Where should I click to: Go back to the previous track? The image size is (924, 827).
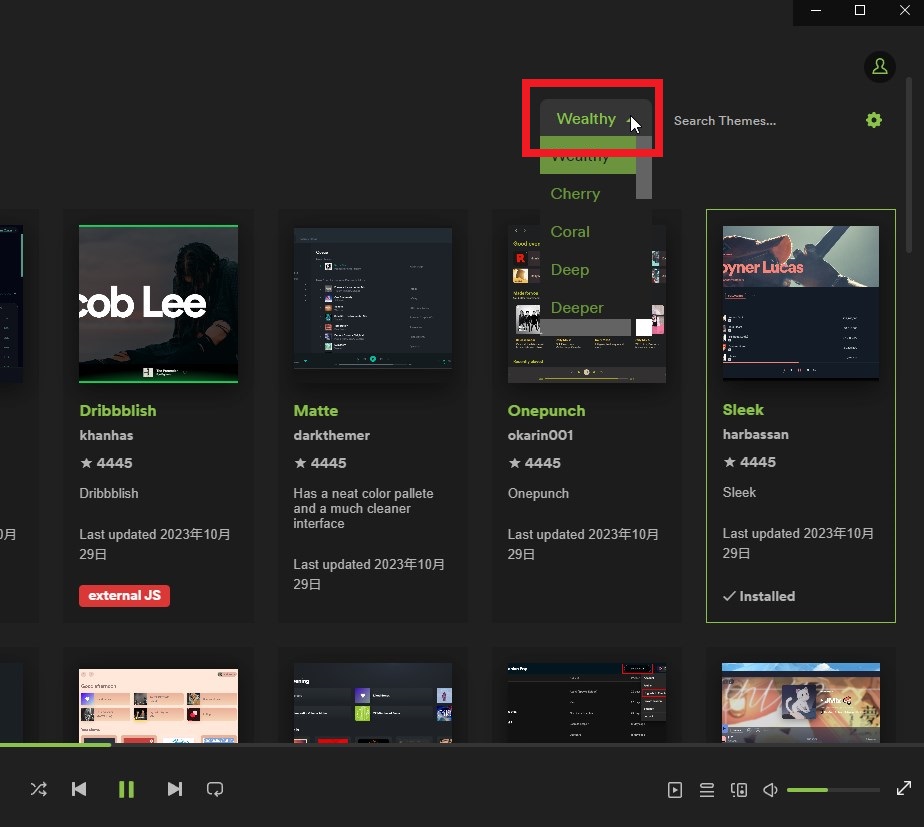tap(79, 789)
